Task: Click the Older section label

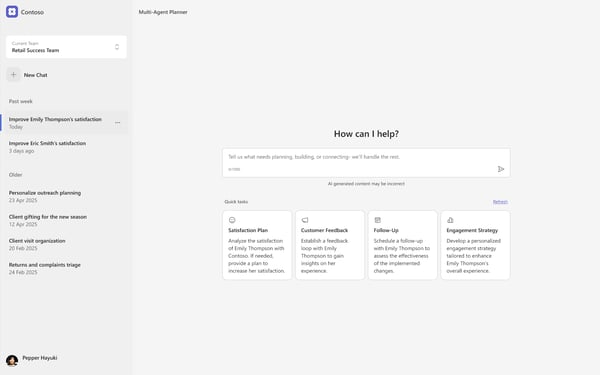Action: pos(16,175)
